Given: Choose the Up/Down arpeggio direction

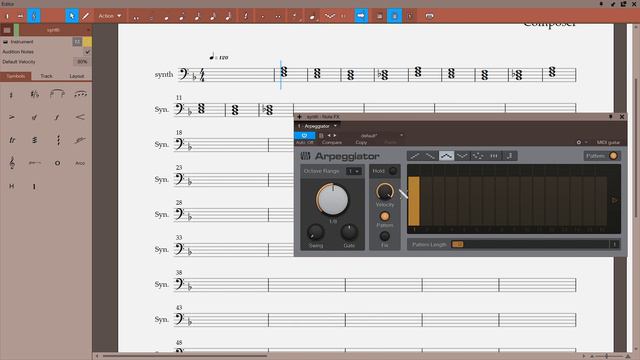Looking at the screenshot, I should (446, 156).
